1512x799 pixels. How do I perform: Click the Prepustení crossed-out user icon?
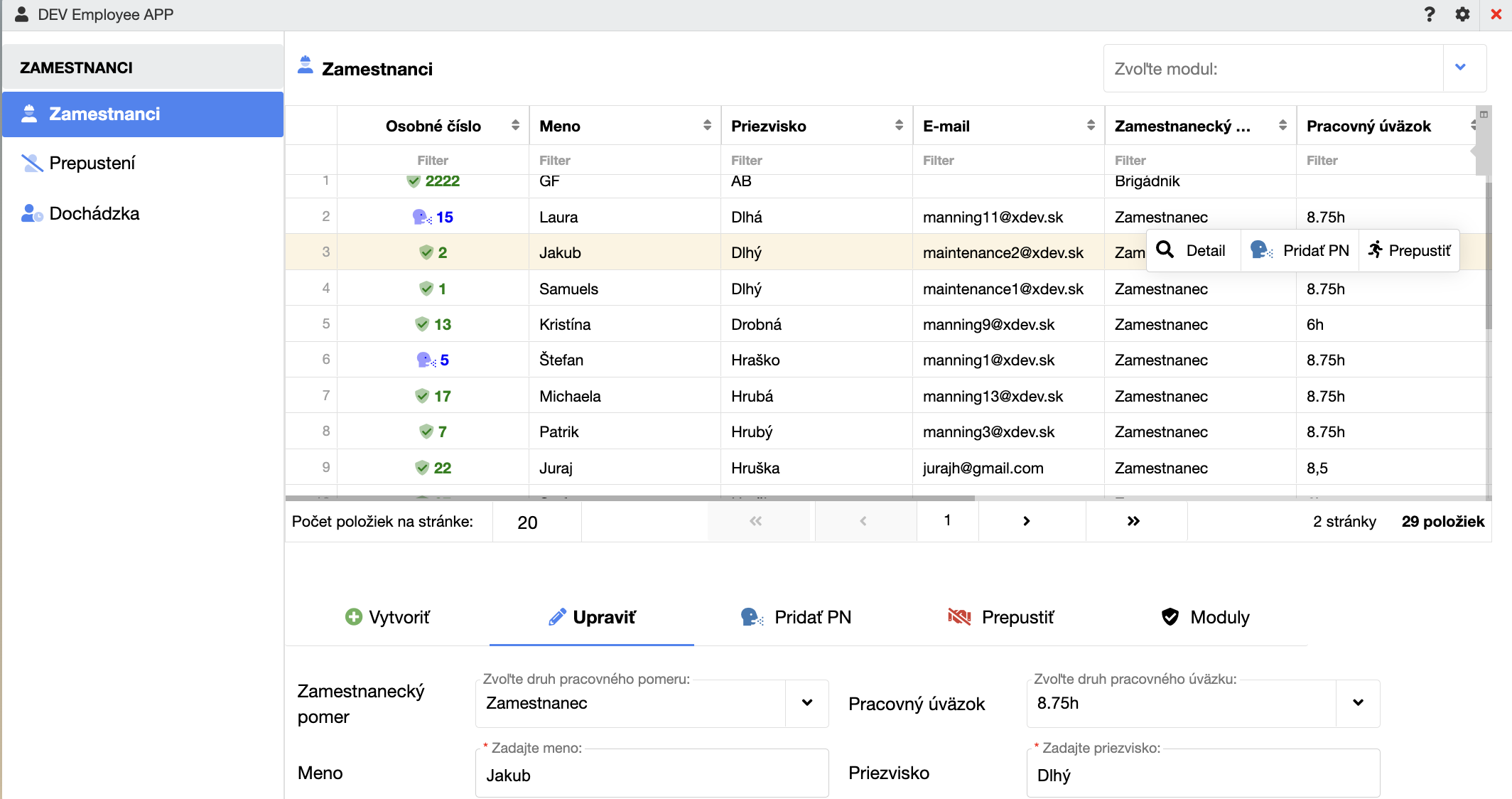[x=31, y=163]
